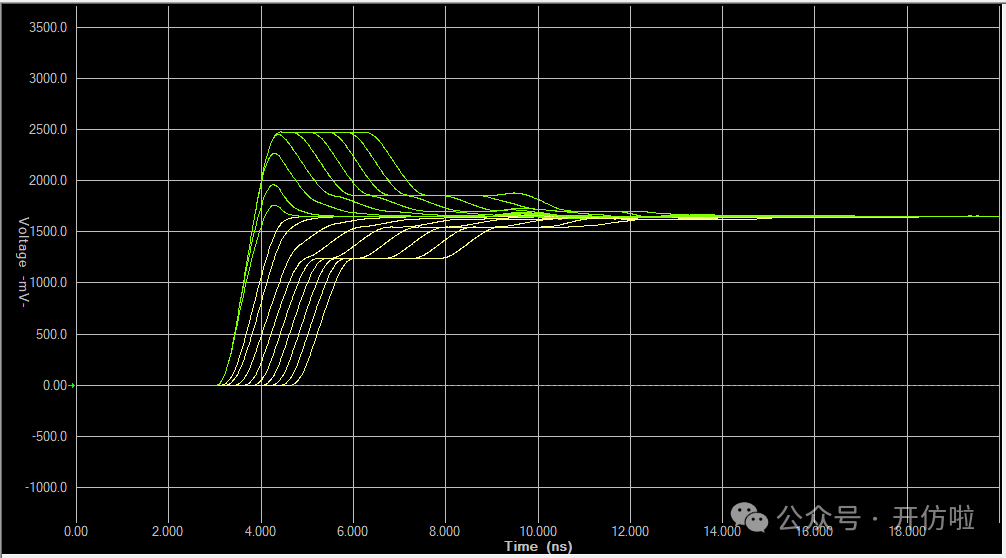The height and width of the screenshot is (558, 1006).
Task: Click the 18.000 time axis tick label
Action: 906,532
